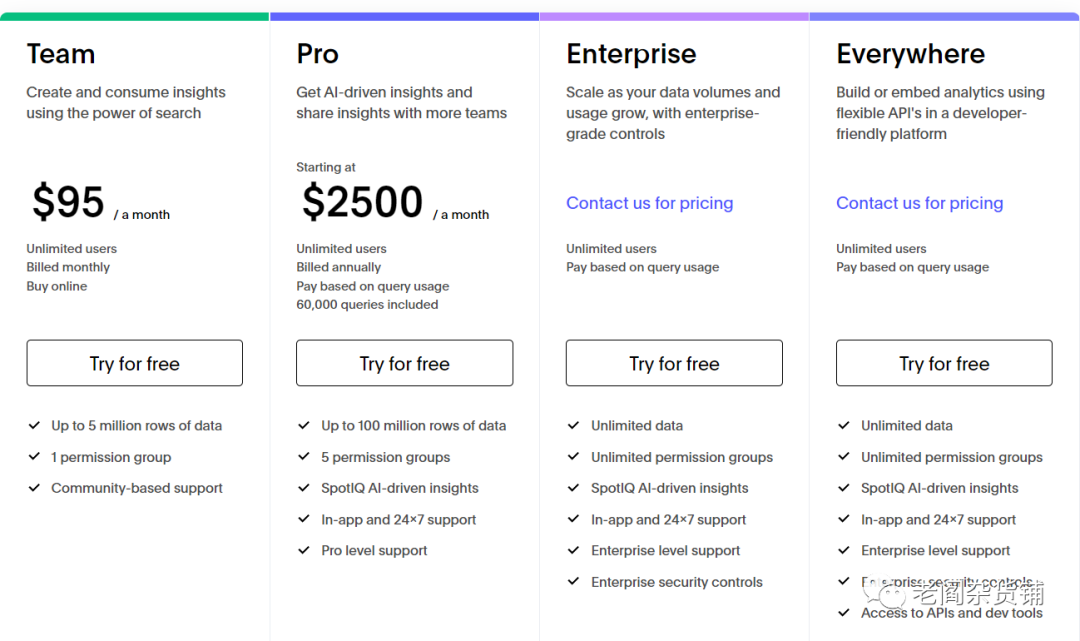1080x641 pixels.
Task: Select the Everywhere plan heading
Action: (x=910, y=54)
